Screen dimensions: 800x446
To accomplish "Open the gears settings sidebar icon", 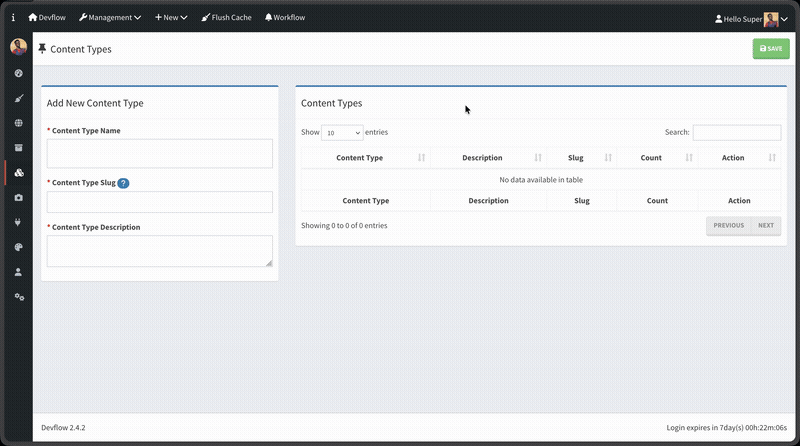I will click(19, 297).
